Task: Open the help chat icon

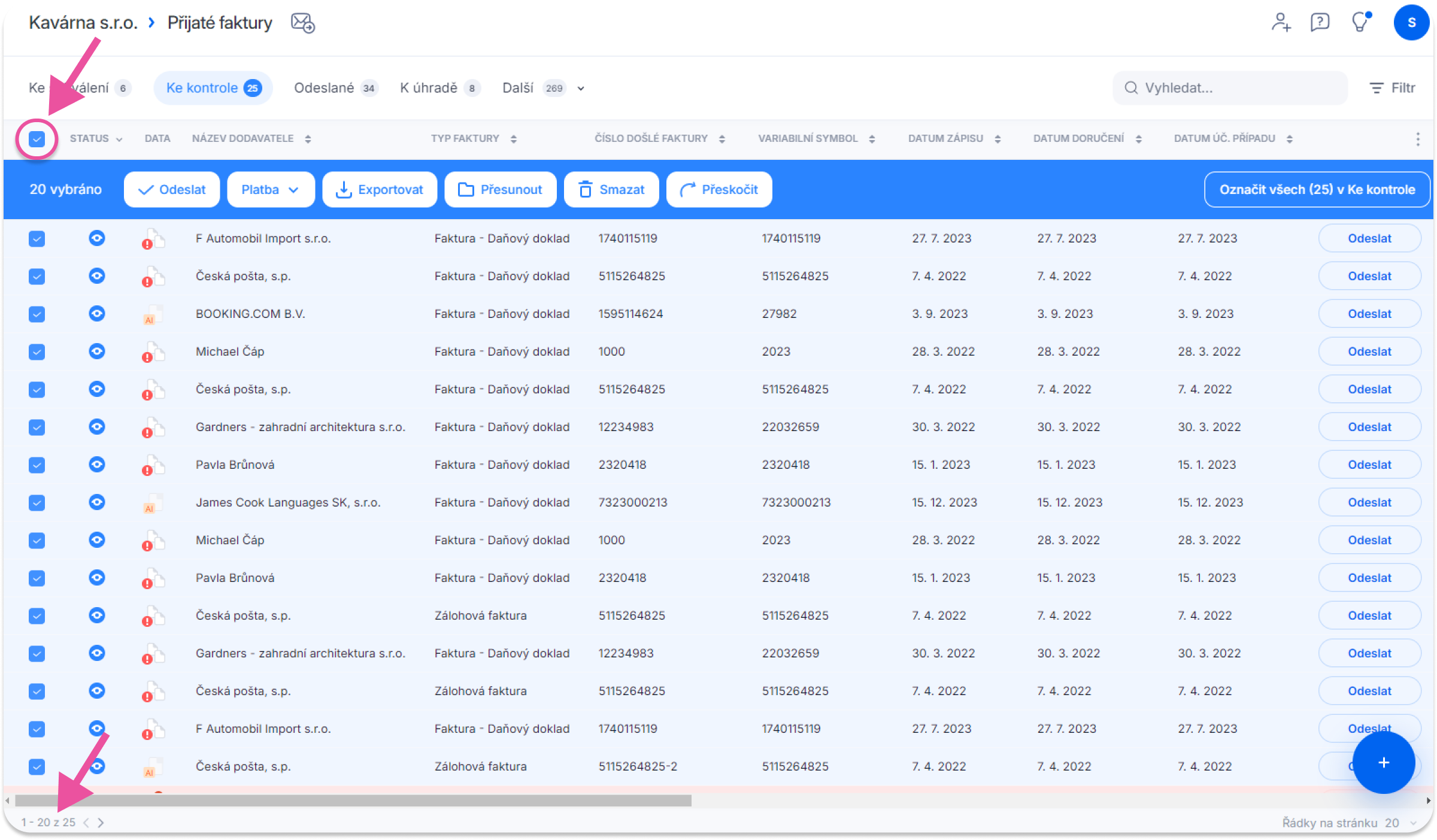Action: click(x=1320, y=23)
